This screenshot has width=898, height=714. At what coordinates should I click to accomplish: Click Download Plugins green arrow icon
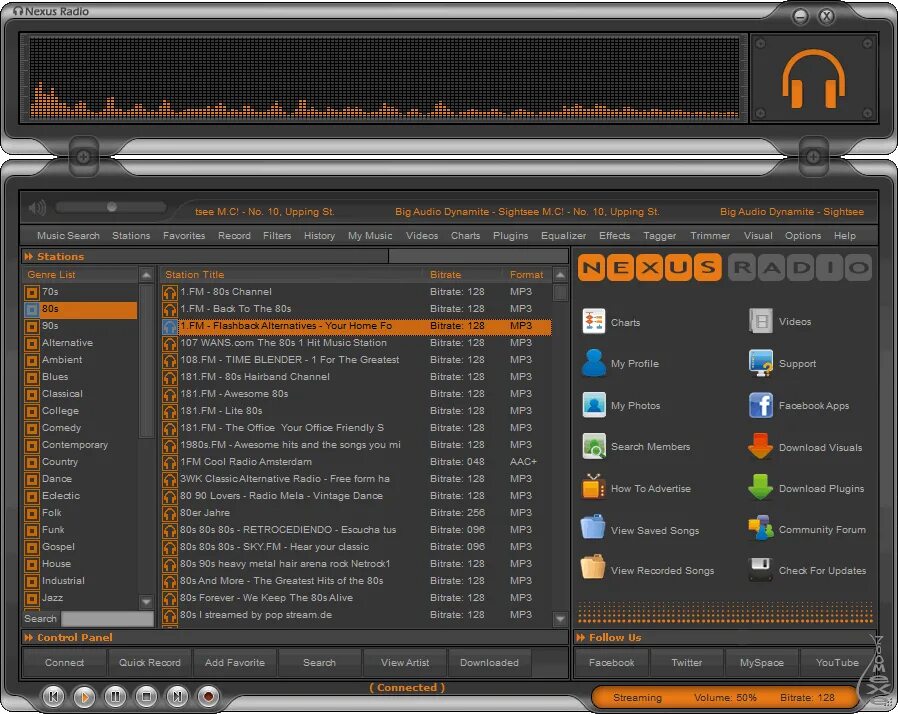point(760,487)
